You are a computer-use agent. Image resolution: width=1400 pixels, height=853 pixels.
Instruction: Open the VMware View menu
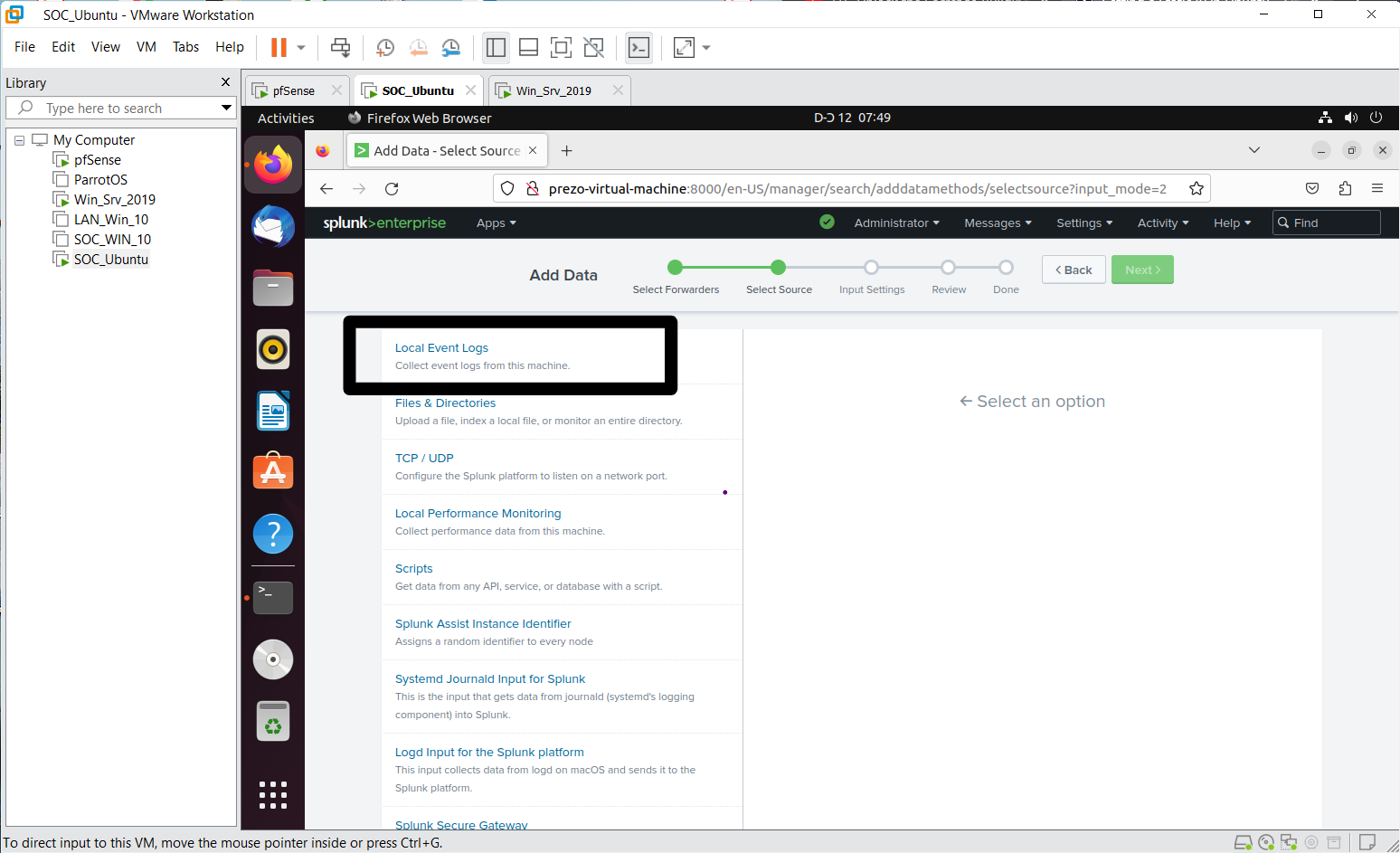coord(106,47)
